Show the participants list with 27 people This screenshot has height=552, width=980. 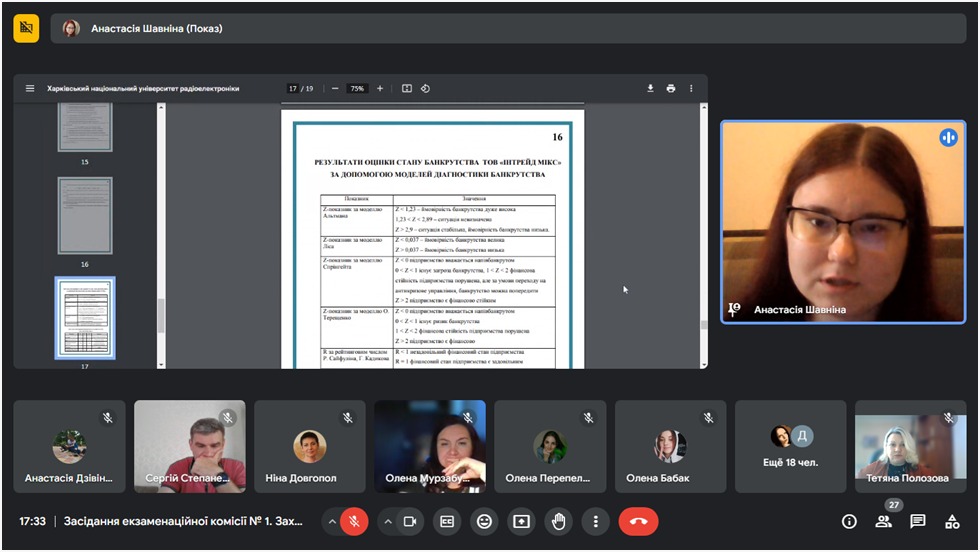click(x=883, y=521)
